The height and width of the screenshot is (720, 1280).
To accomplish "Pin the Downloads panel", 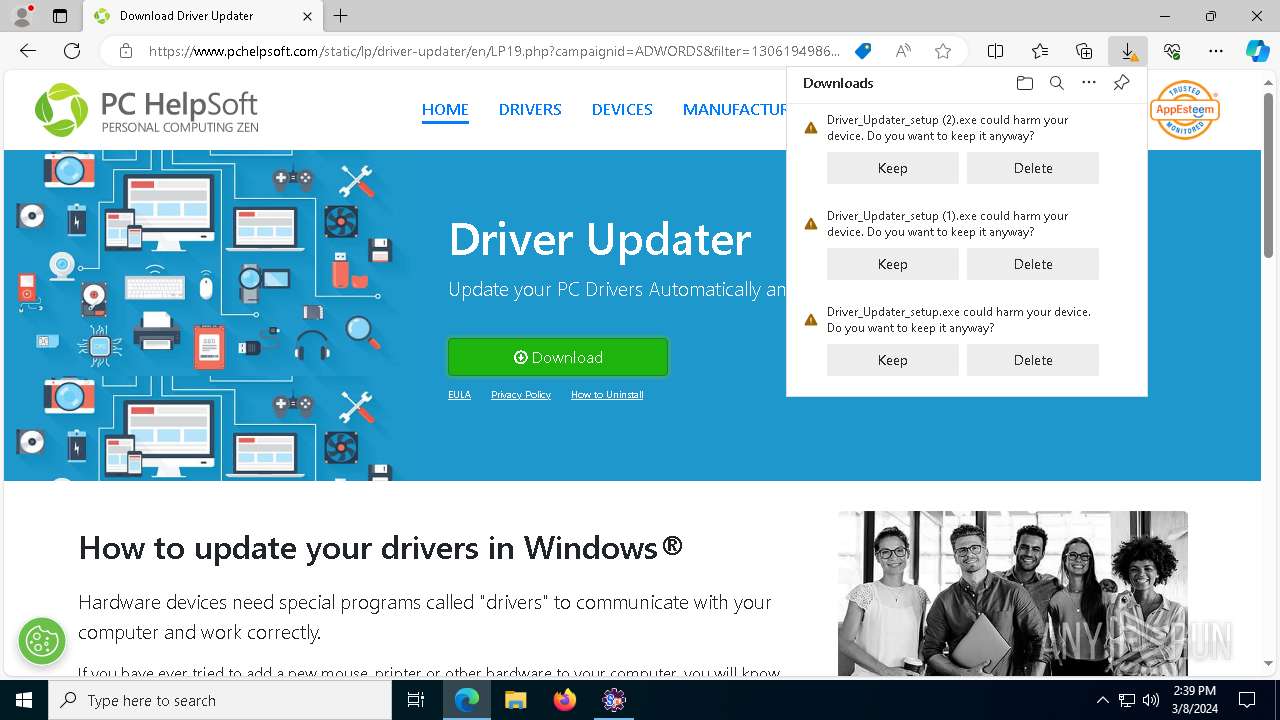I will pos(1121,83).
